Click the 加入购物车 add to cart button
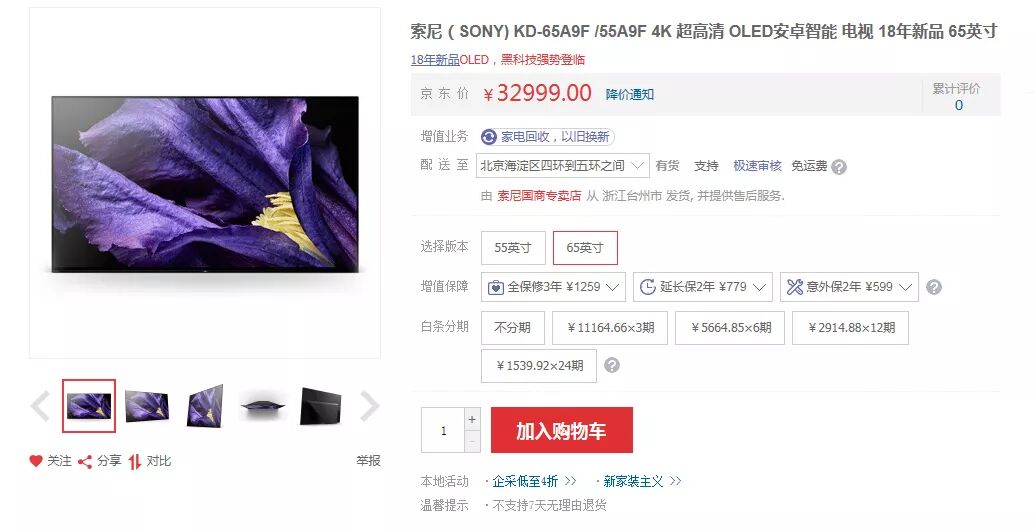Viewport: 1035px width, 531px height. point(562,430)
